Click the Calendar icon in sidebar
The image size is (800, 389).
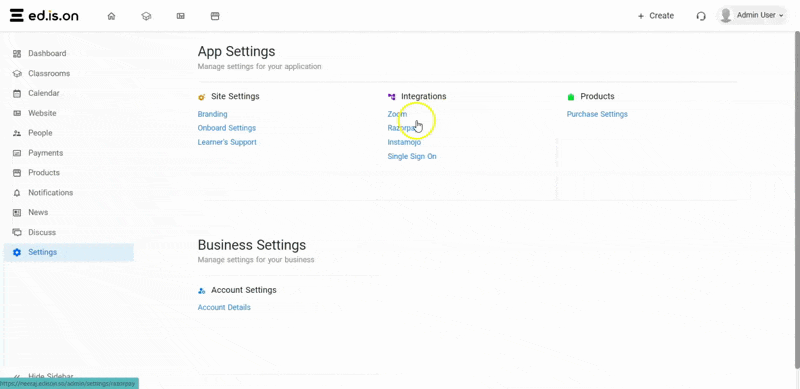pos(17,93)
